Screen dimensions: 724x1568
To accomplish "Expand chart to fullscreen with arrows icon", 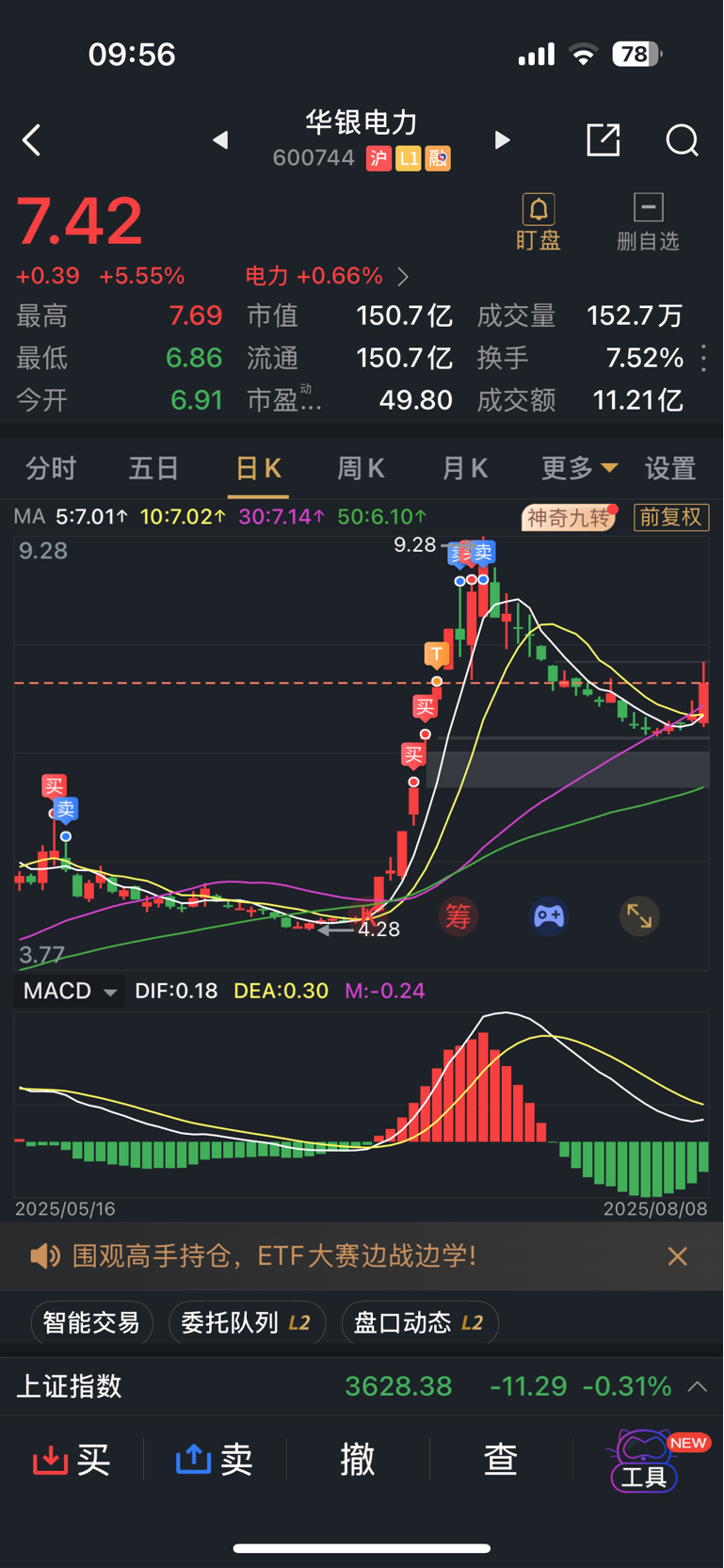I will (x=639, y=915).
